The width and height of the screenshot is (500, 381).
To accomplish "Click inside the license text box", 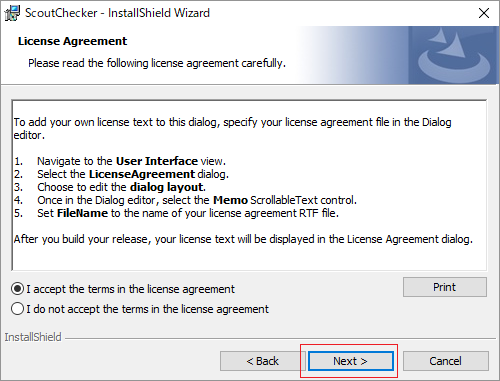I will pyautogui.click(x=249, y=185).
